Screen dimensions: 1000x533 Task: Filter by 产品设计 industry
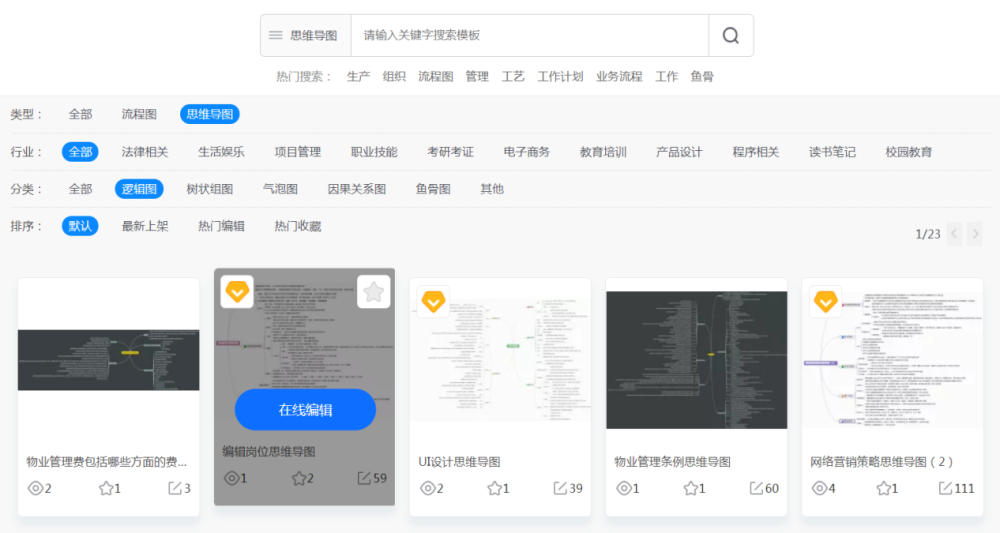point(679,152)
